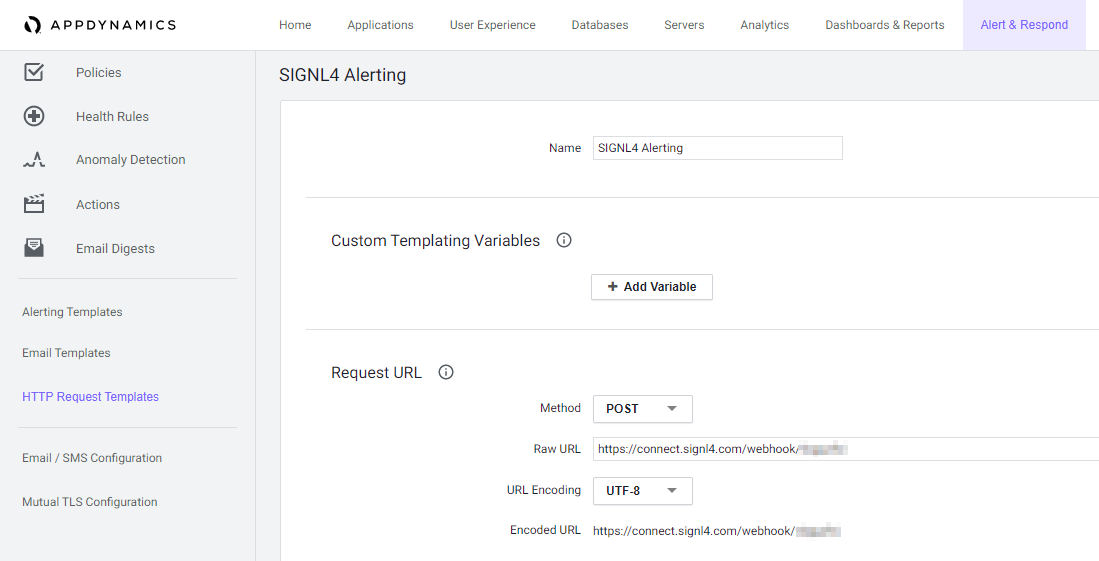Viewport: 1099px width, 561px height.
Task: Open Email / SMS Configuration link
Action: click(92, 458)
